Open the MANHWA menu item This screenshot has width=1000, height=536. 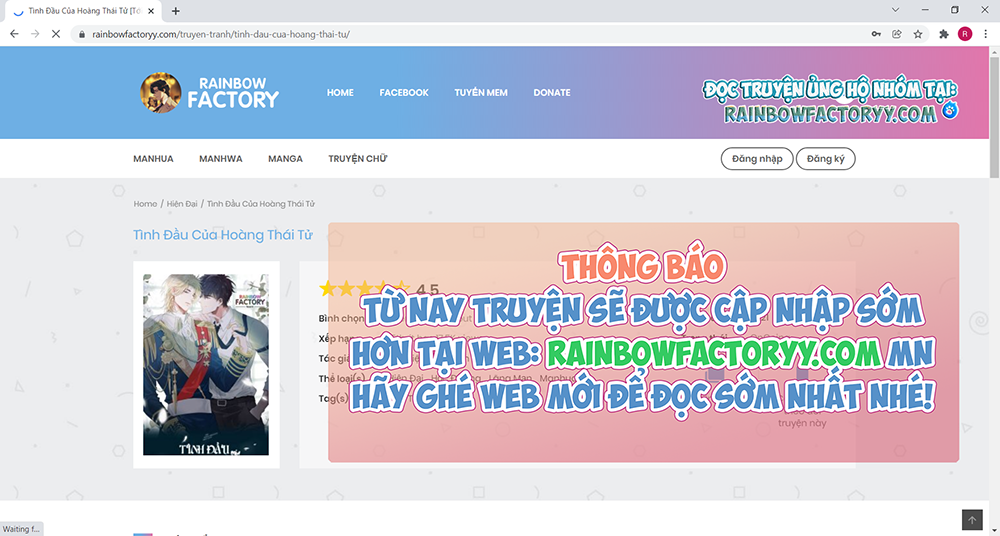[220, 159]
